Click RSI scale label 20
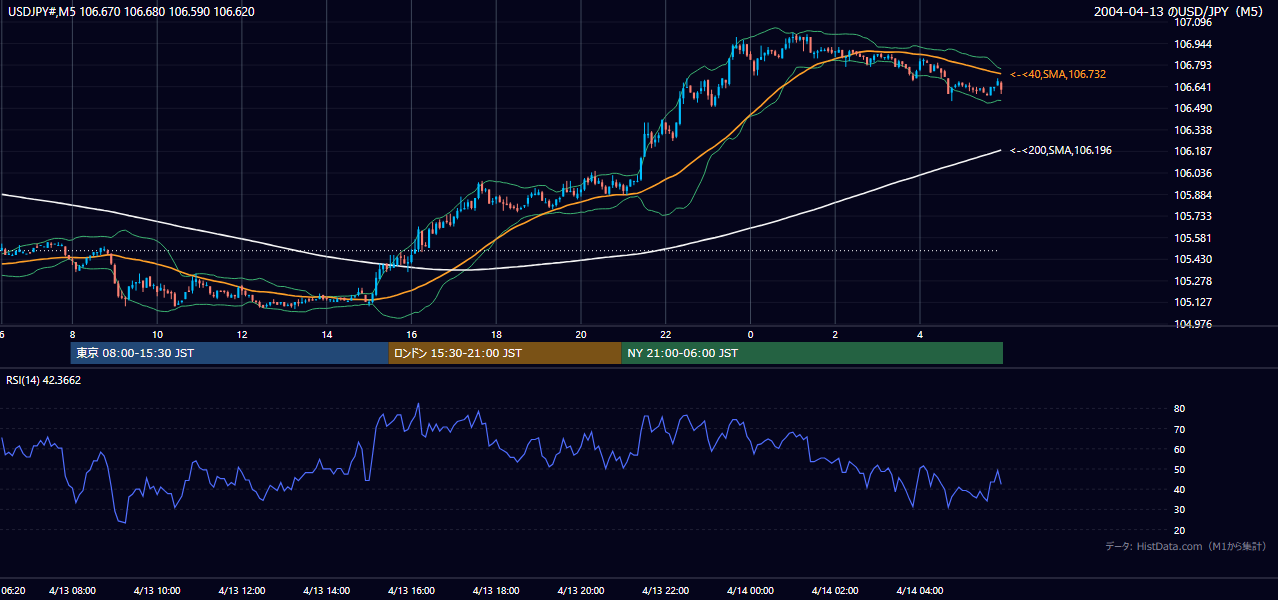Screen dimensions: 1278x600 click(x=1179, y=530)
